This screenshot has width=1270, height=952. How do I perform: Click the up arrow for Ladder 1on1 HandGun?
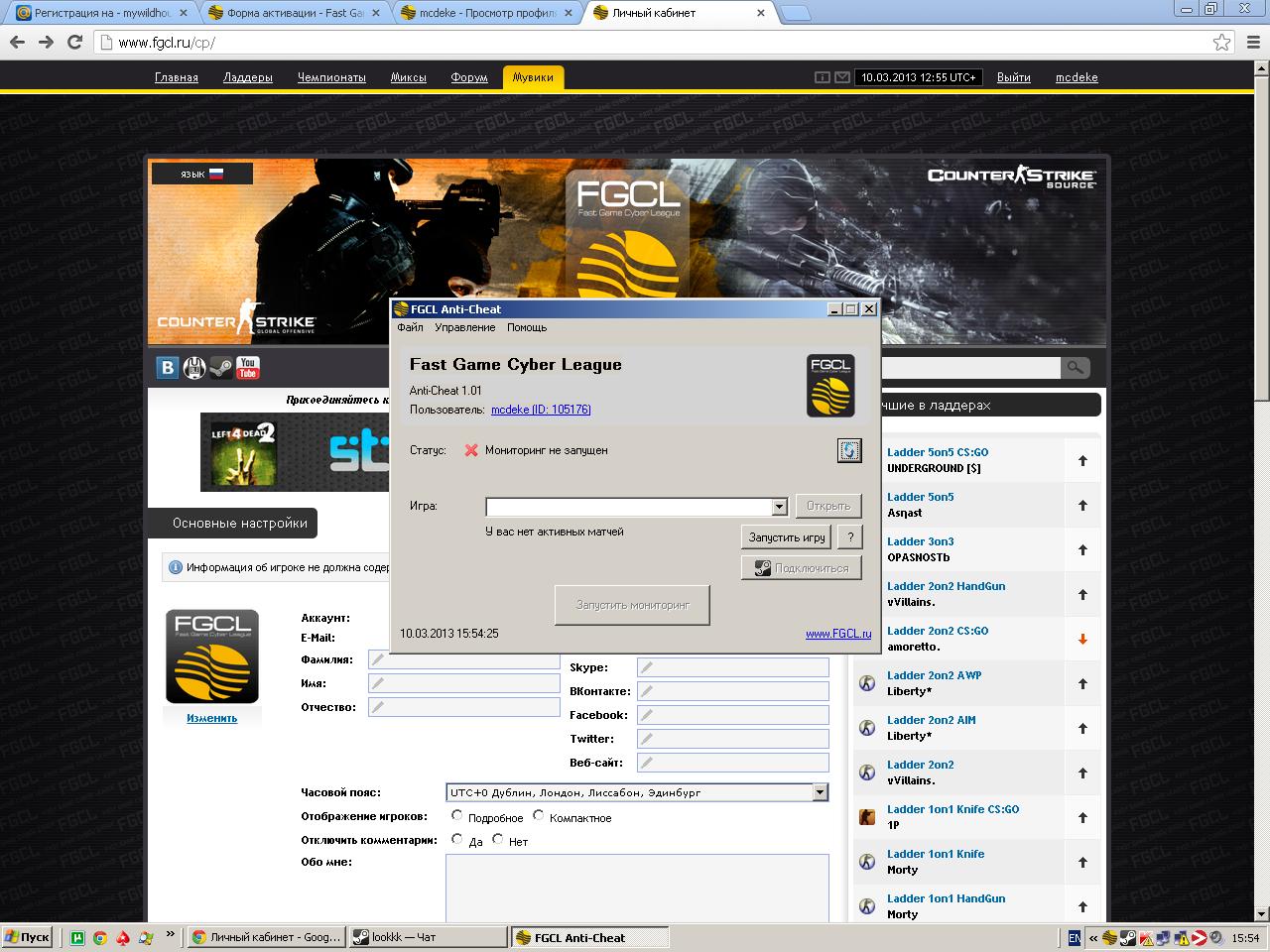(x=1082, y=906)
